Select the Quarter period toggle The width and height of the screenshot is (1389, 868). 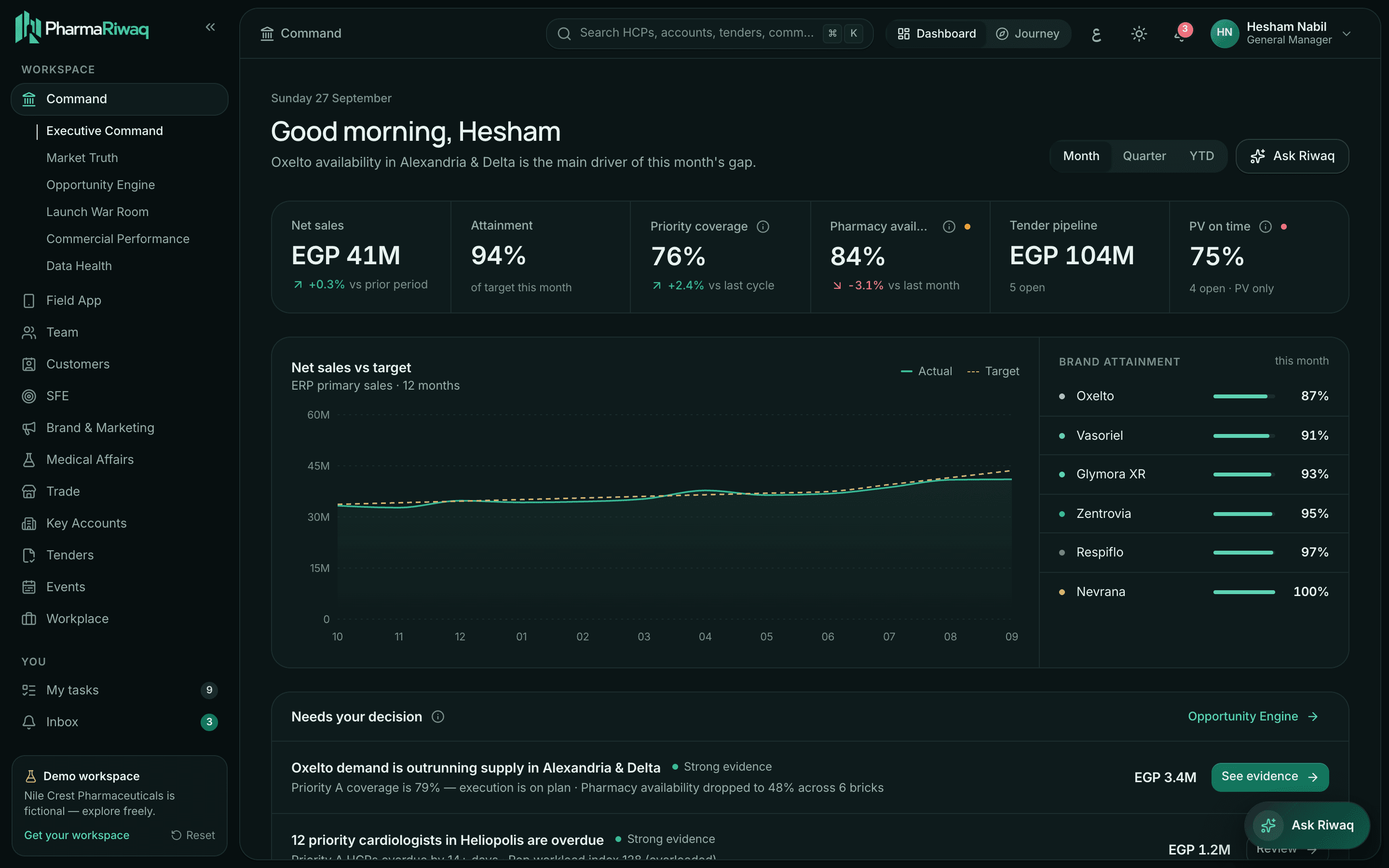1144,156
